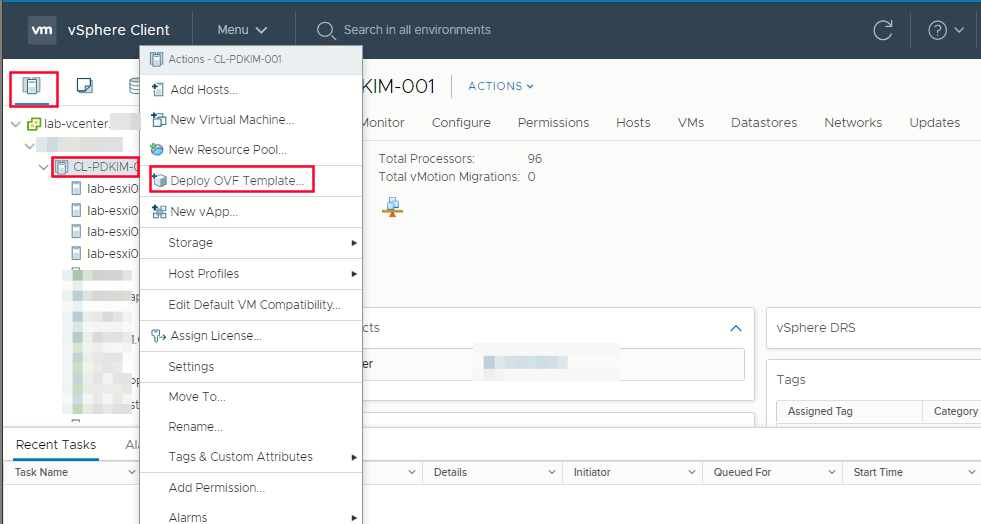This screenshot has height=524, width=981.
Task: Switch to the Networks tab
Action: point(853,123)
